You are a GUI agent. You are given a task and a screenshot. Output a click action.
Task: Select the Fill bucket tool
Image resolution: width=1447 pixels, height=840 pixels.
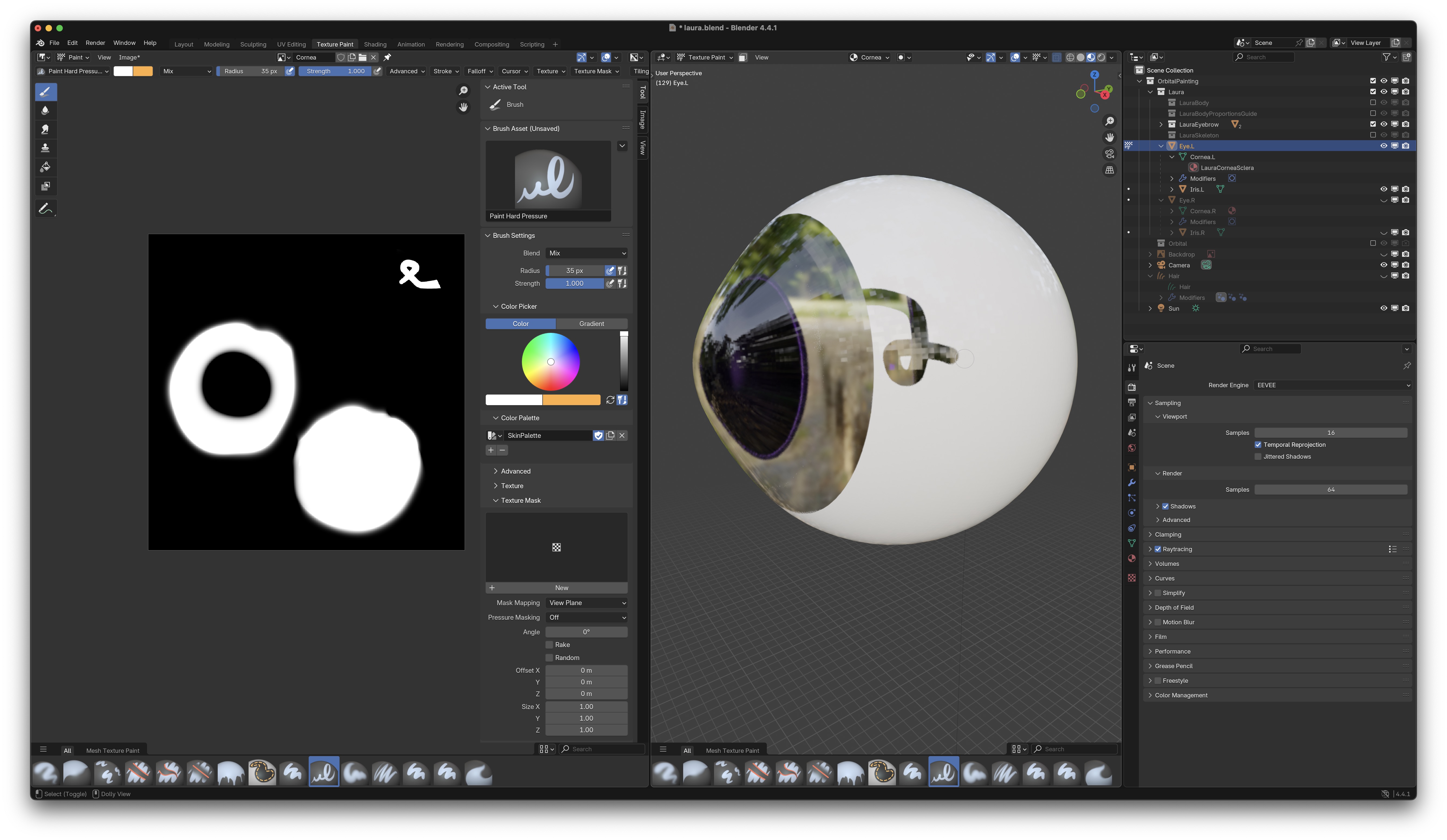pos(45,168)
